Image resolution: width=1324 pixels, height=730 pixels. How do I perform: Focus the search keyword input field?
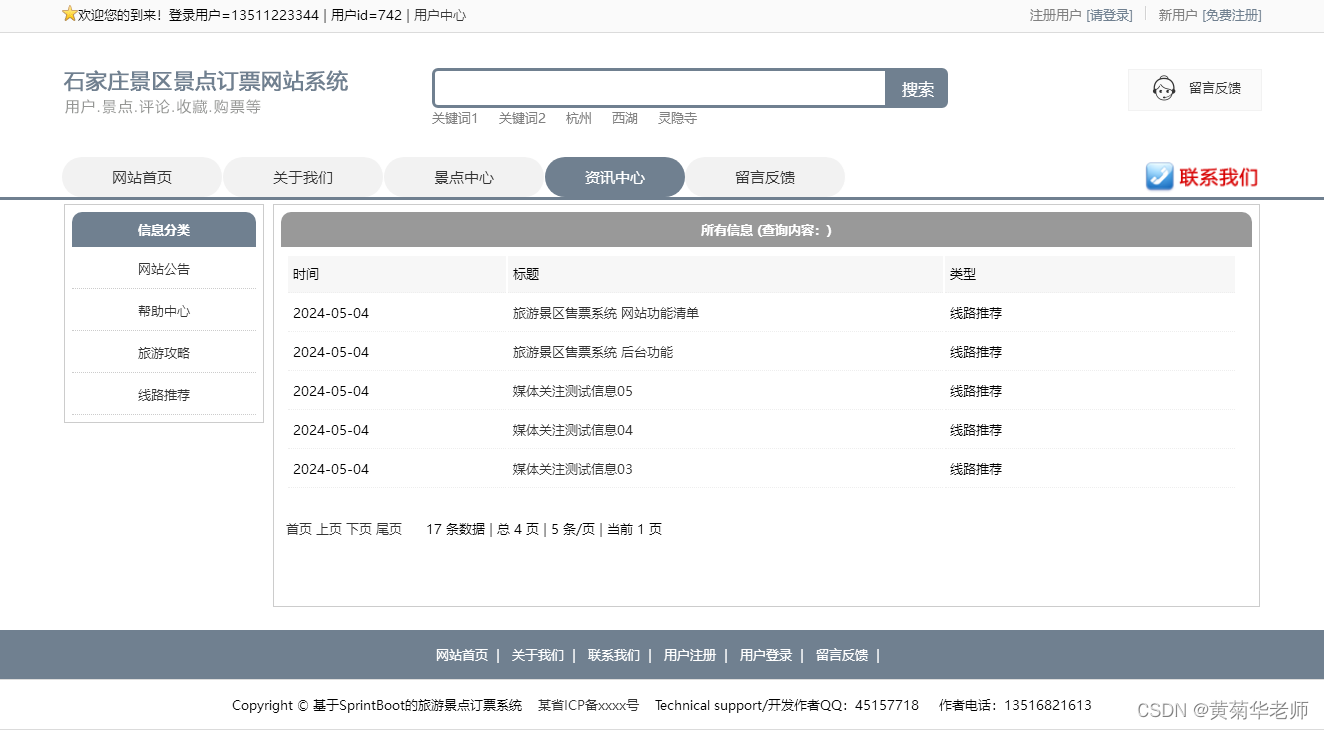(659, 88)
